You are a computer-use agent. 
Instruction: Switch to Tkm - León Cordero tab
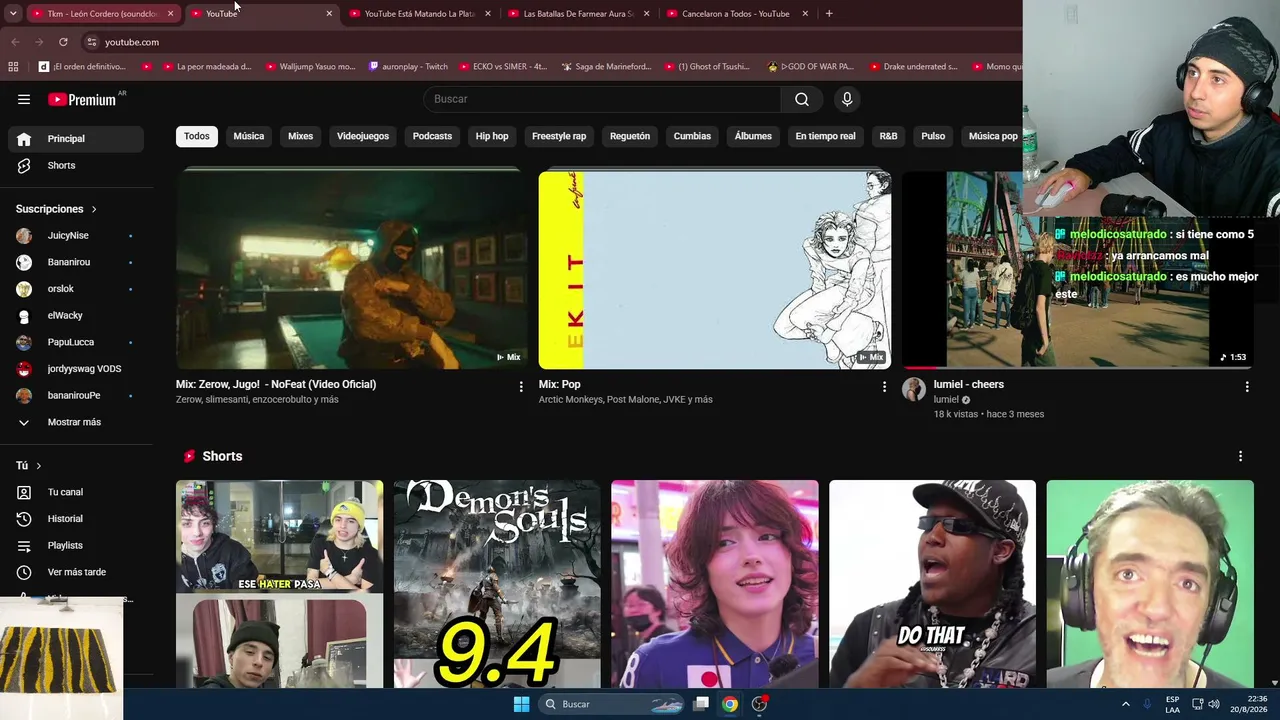[x=102, y=14]
